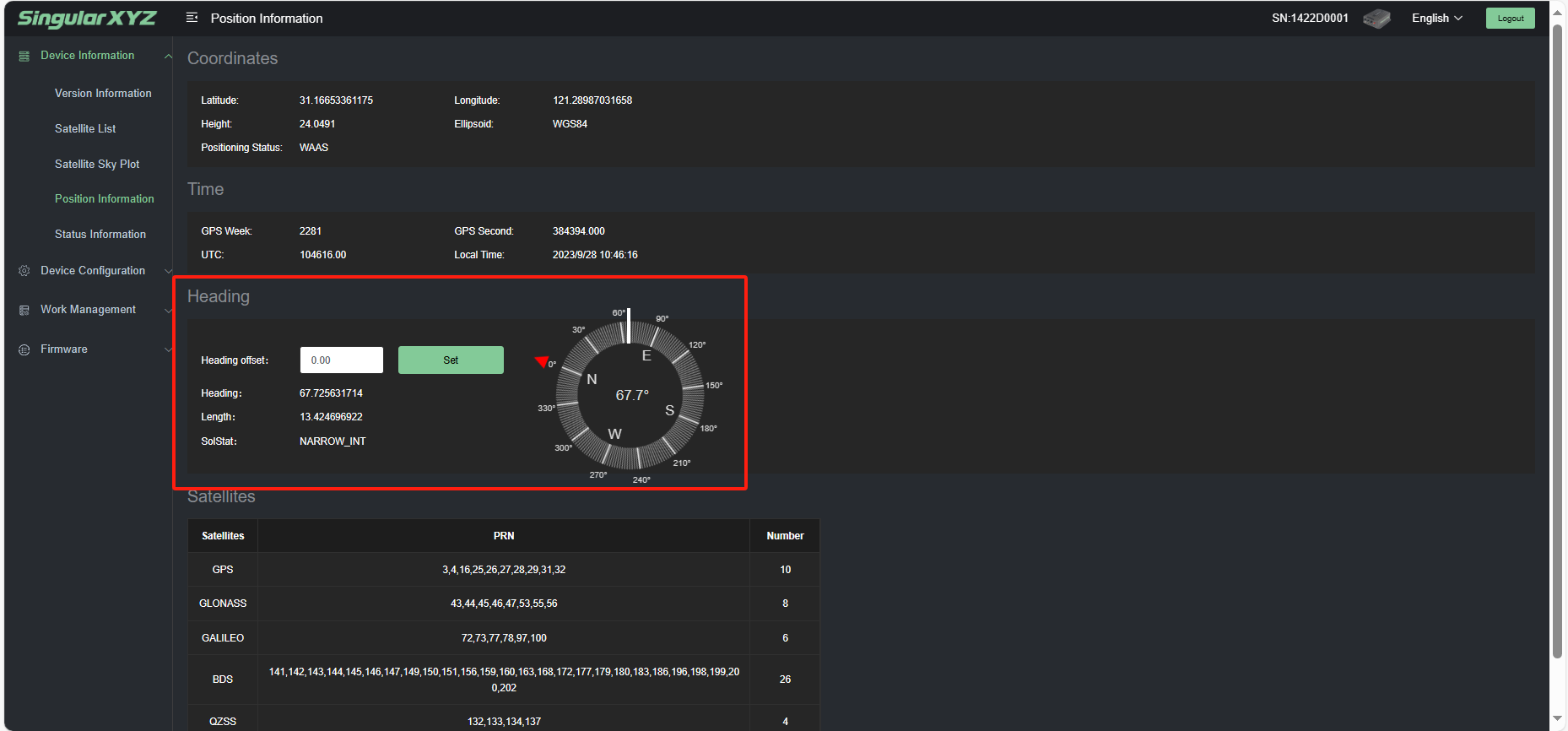Click the Heading offset input field
The image size is (1568, 731).
click(x=341, y=360)
